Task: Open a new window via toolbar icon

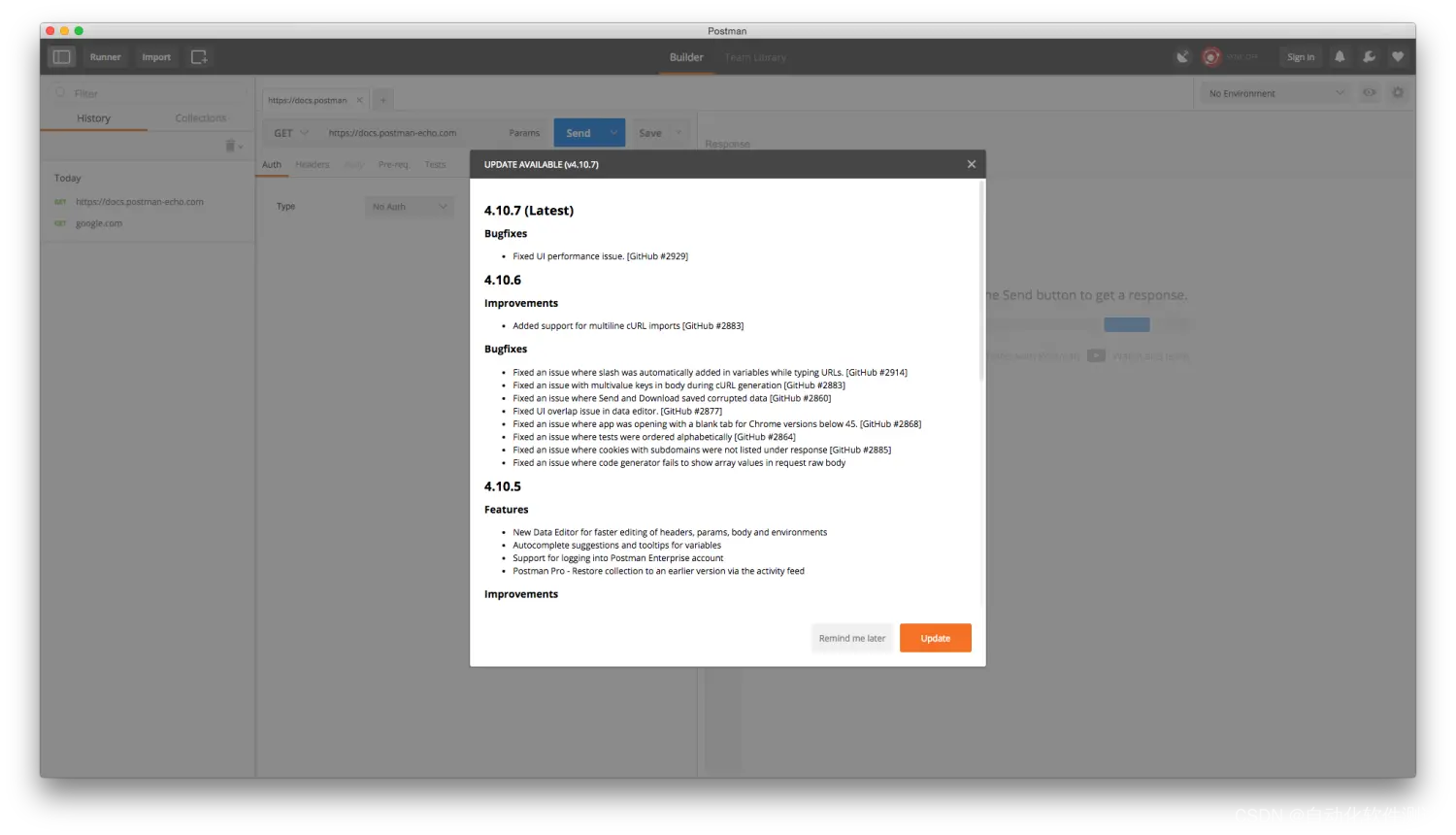Action: pos(199,57)
